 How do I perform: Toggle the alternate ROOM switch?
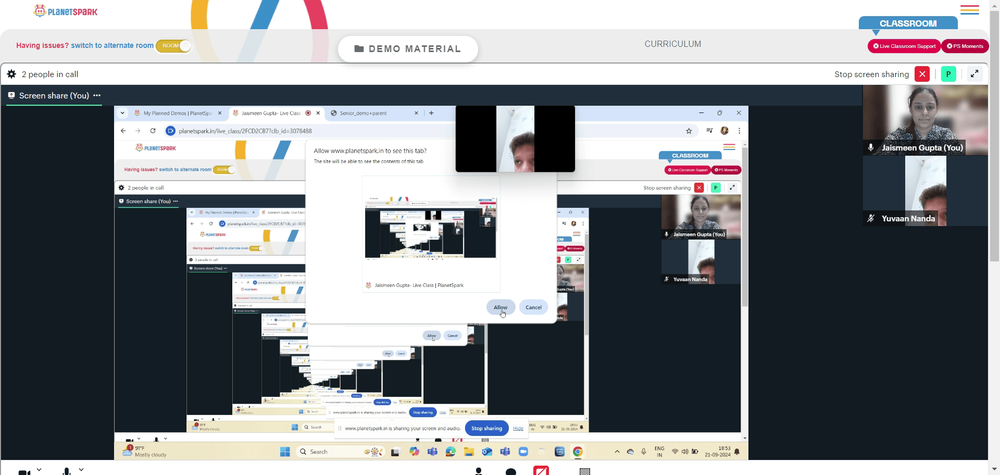(x=173, y=46)
